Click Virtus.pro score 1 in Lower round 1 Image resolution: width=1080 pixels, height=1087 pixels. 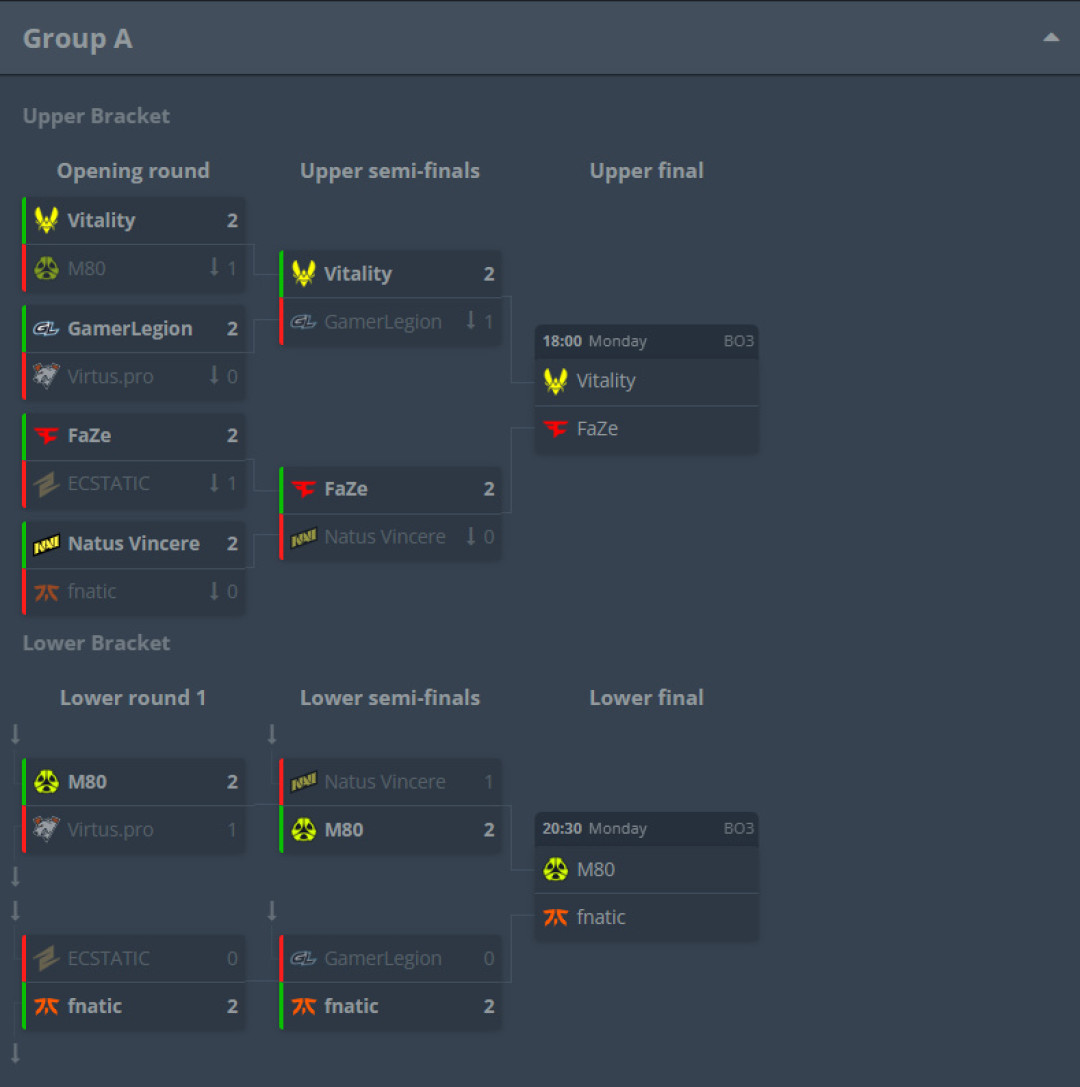pos(232,830)
